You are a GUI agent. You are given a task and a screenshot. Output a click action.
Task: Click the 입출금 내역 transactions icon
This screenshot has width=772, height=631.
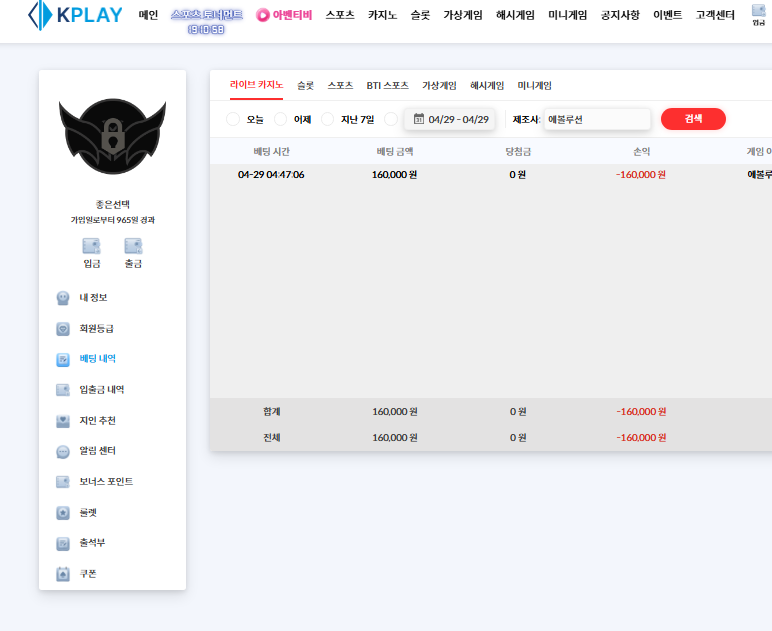63,390
